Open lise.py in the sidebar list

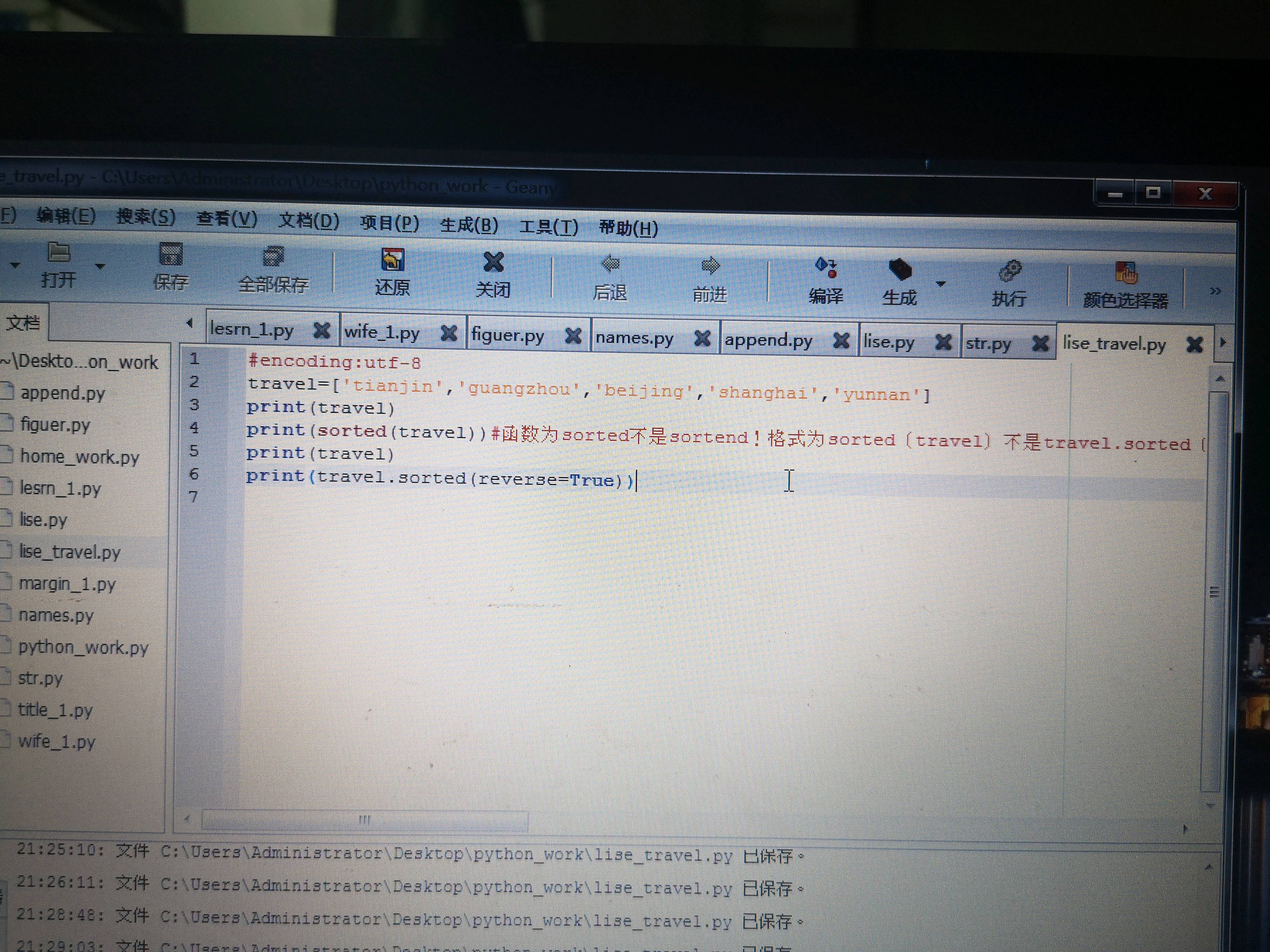(43, 520)
